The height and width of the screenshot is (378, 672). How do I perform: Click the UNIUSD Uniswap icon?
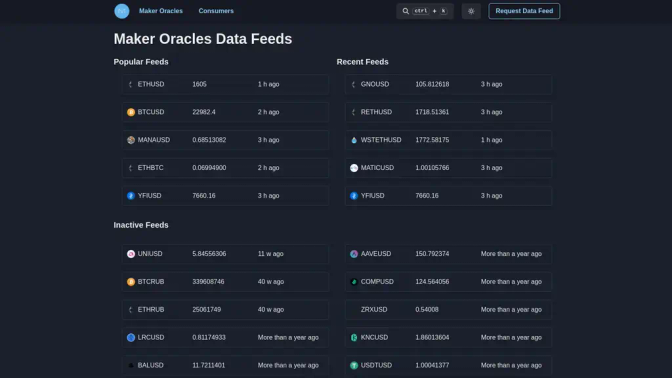(x=131, y=254)
